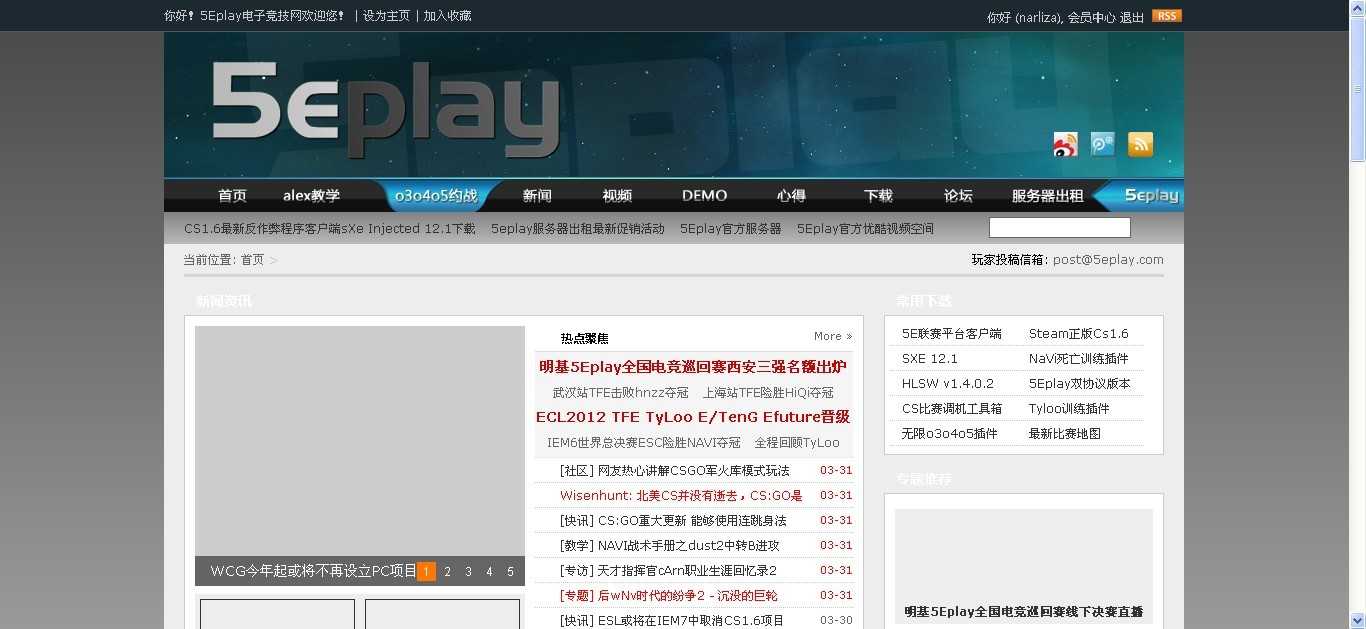Open 天才指挥官cArn职业生涯回忆录2 article
The width and height of the screenshot is (1366, 629).
(687, 571)
